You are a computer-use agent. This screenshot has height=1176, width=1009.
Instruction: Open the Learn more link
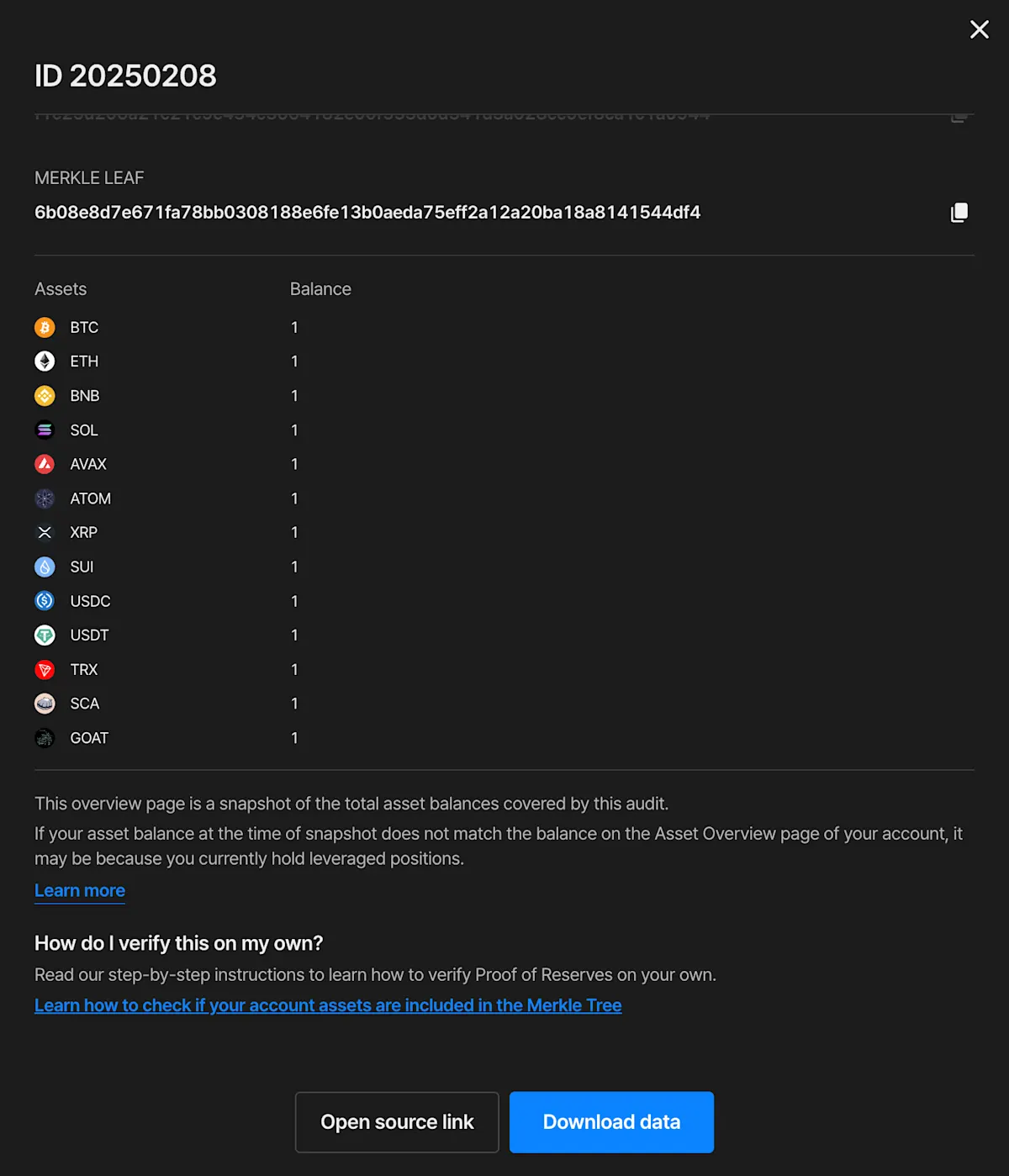80,890
